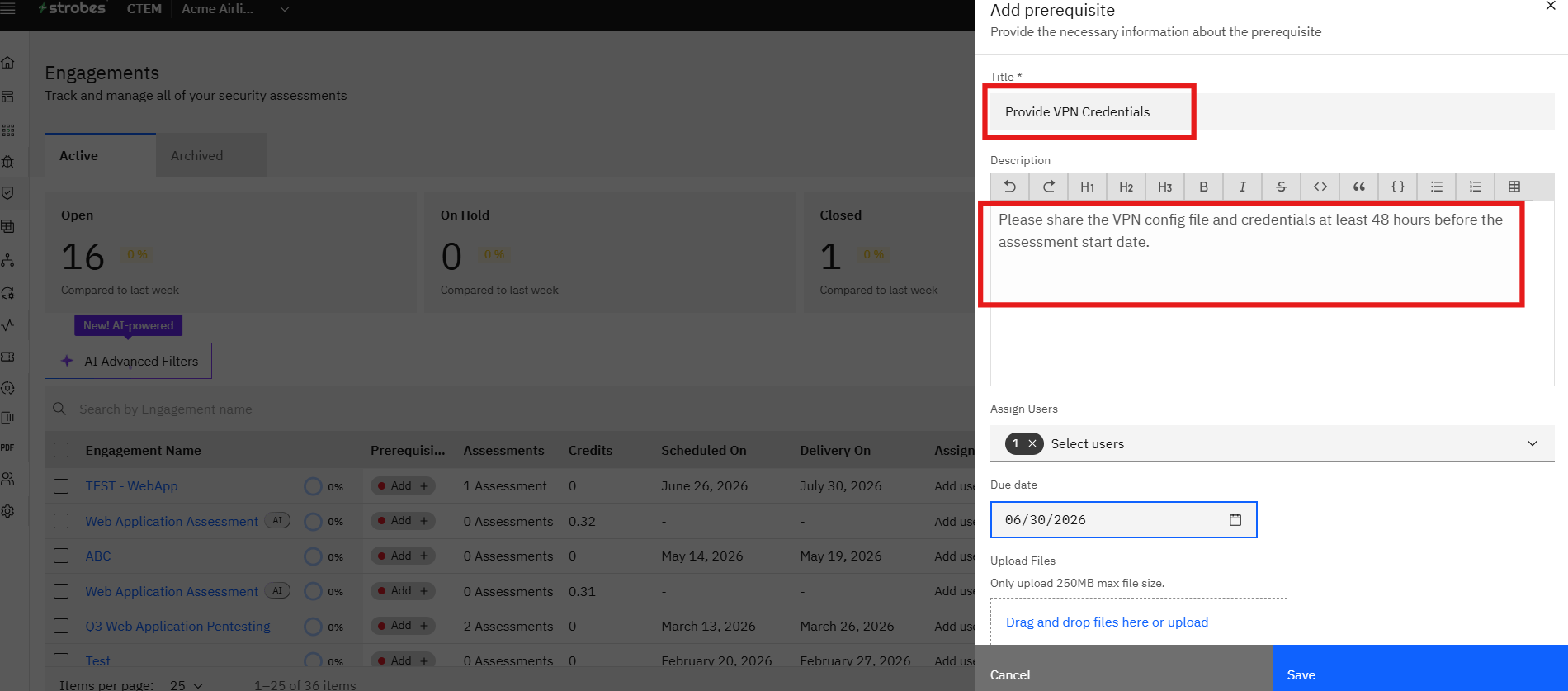Insert a blockquote in description
This screenshot has height=691, width=1568.
[x=1358, y=187]
